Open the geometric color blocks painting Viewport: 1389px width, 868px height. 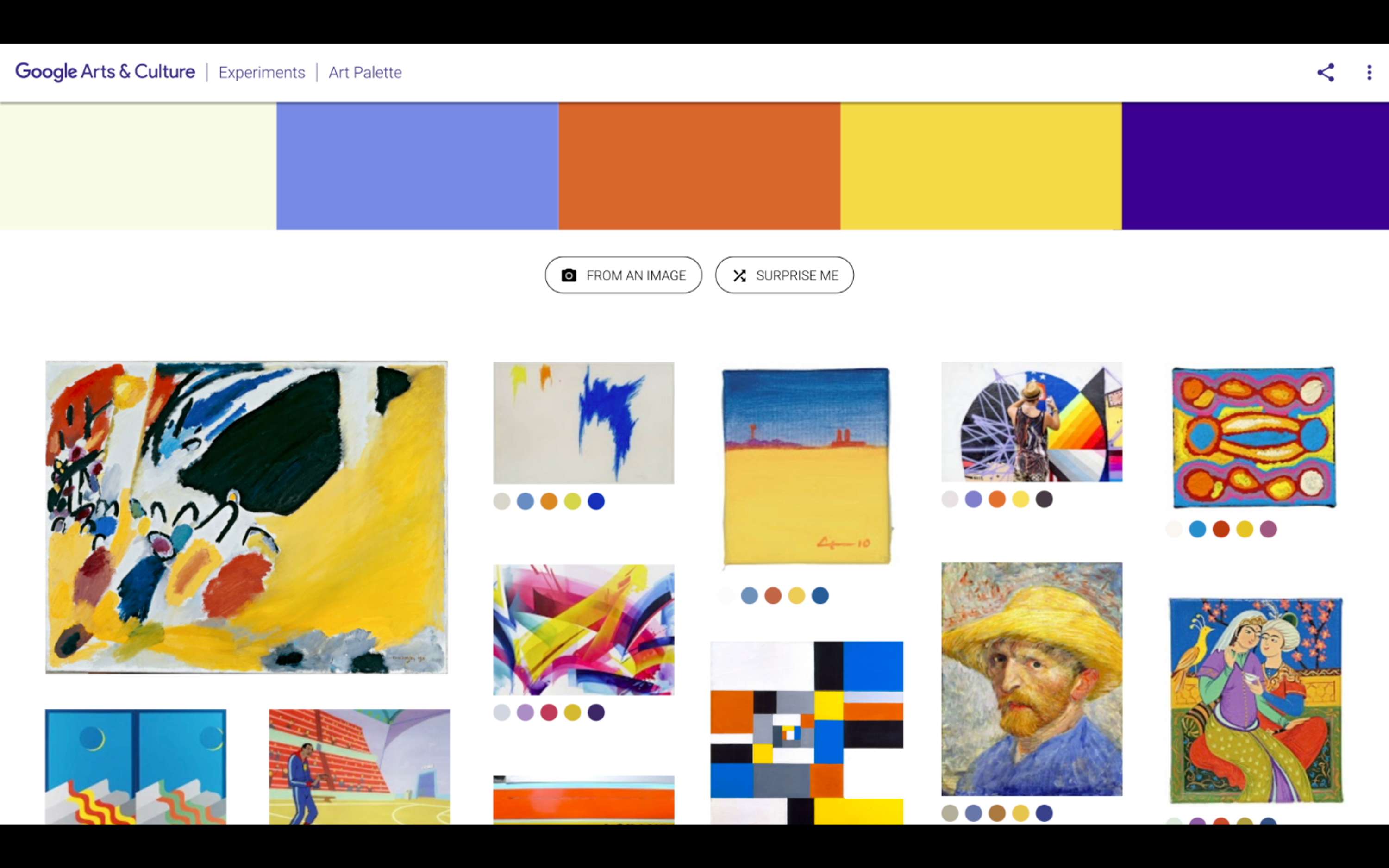tap(807, 733)
